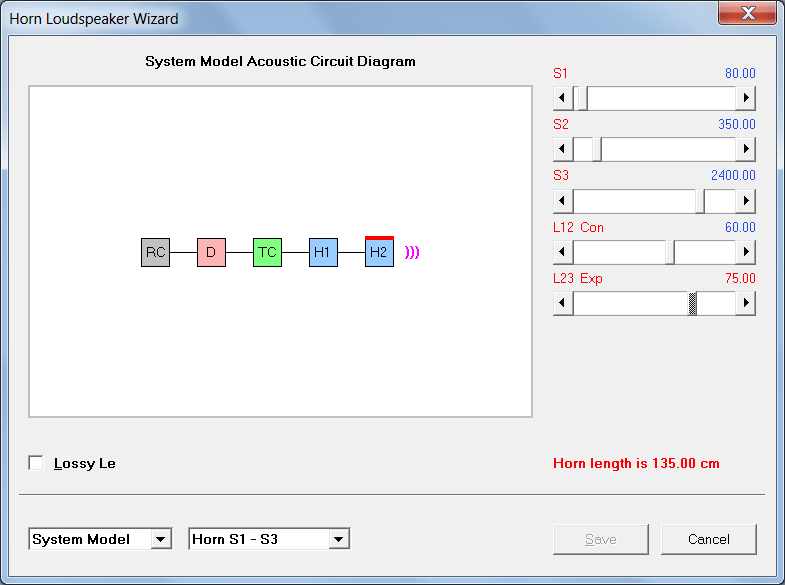Screen dimensions: 785x585
Task: Click the L12 value 60.00
Action: (x=740, y=227)
